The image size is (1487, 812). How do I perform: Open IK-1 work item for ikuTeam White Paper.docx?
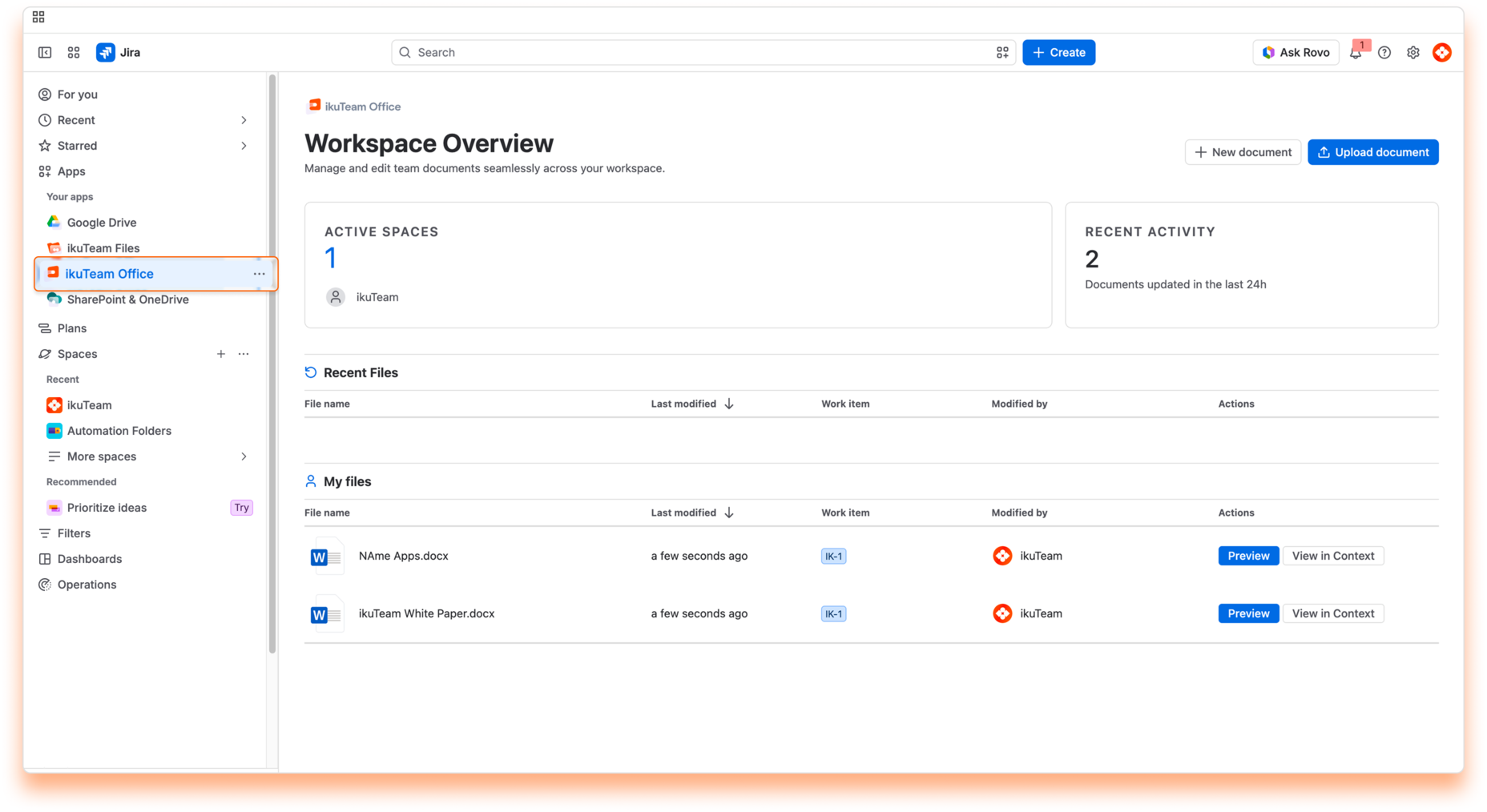pyautogui.click(x=833, y=613)
